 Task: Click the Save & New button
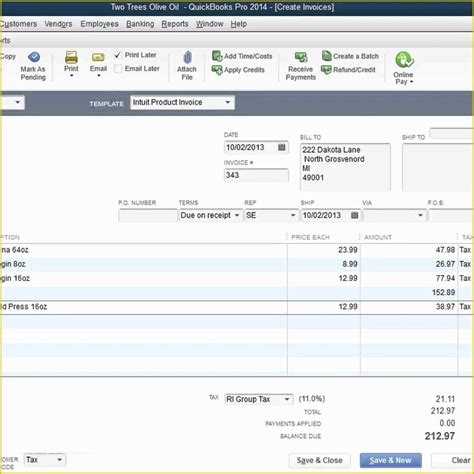(x=391, y=460)
